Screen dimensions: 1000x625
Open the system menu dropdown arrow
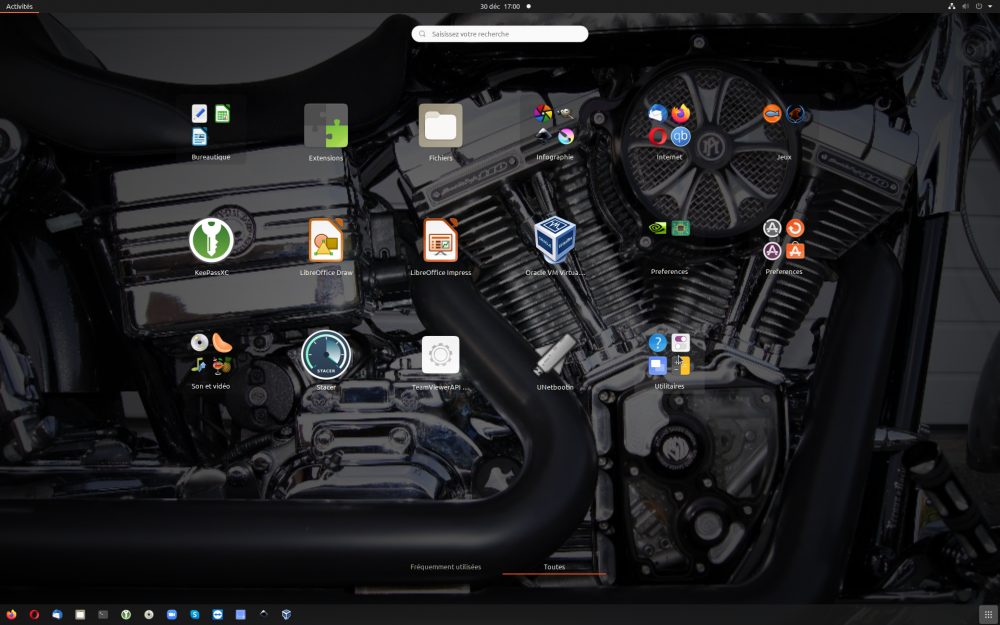coord(990,6)
